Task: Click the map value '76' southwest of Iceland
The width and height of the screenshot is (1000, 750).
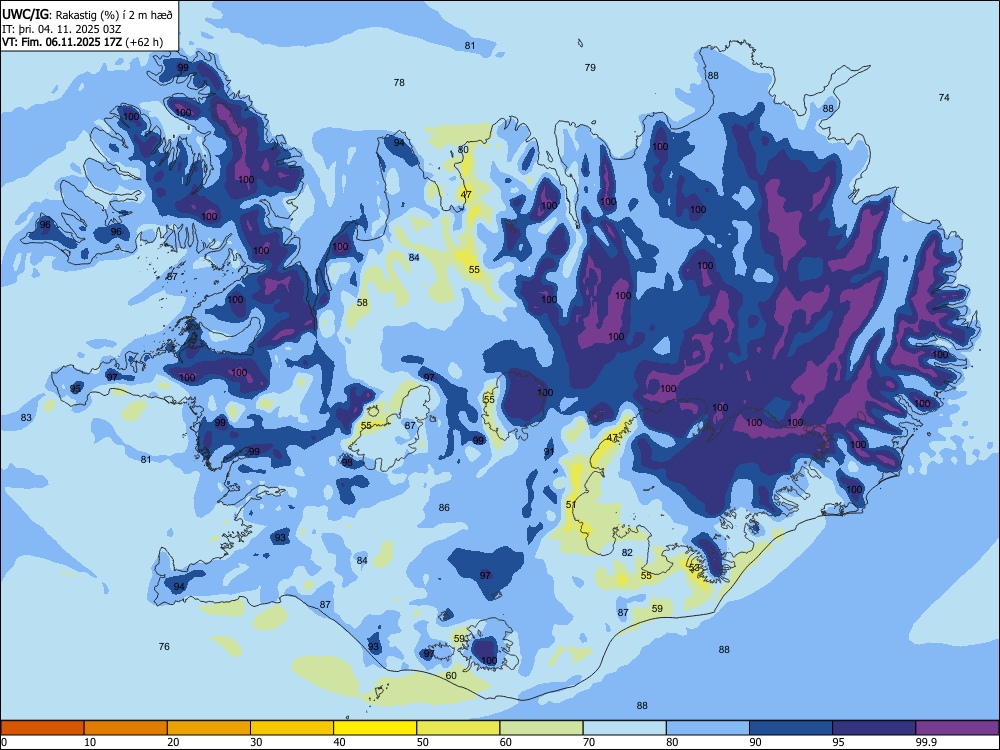Action: pos(164,647)
